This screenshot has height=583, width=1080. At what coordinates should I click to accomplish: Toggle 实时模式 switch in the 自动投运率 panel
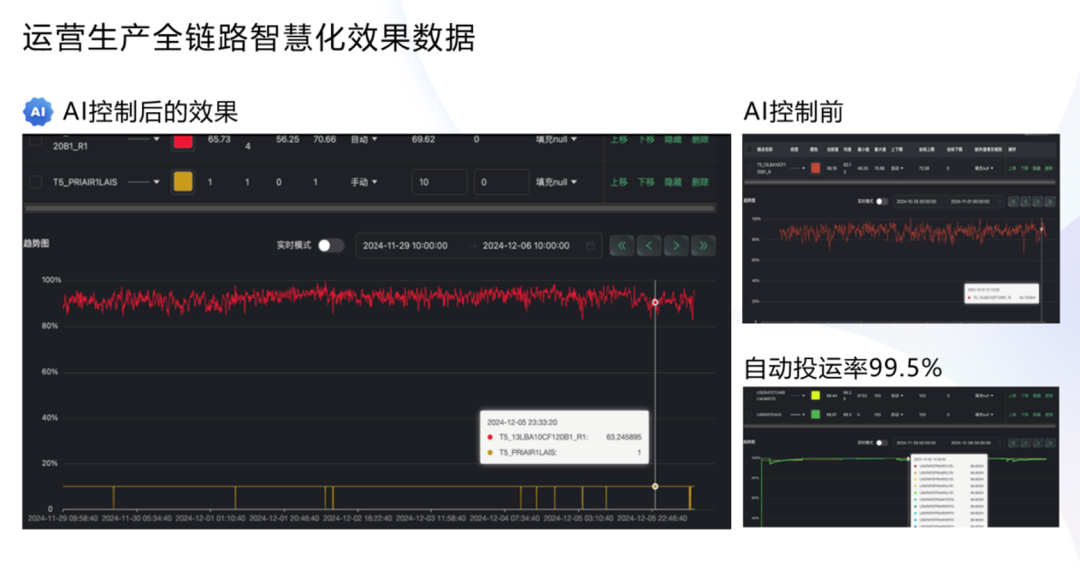pos(882,443)
